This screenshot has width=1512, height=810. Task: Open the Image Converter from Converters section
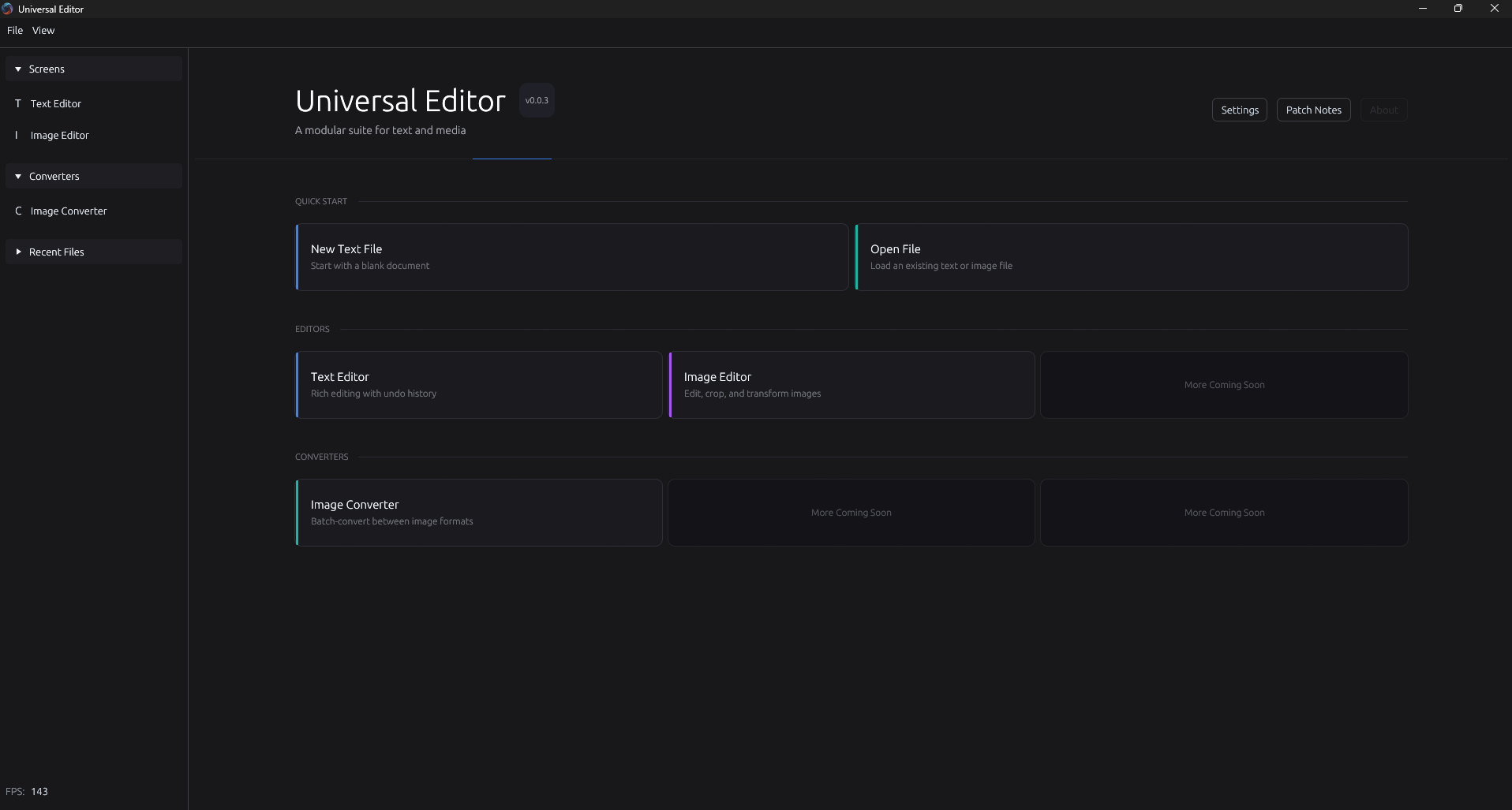[478, 512]
